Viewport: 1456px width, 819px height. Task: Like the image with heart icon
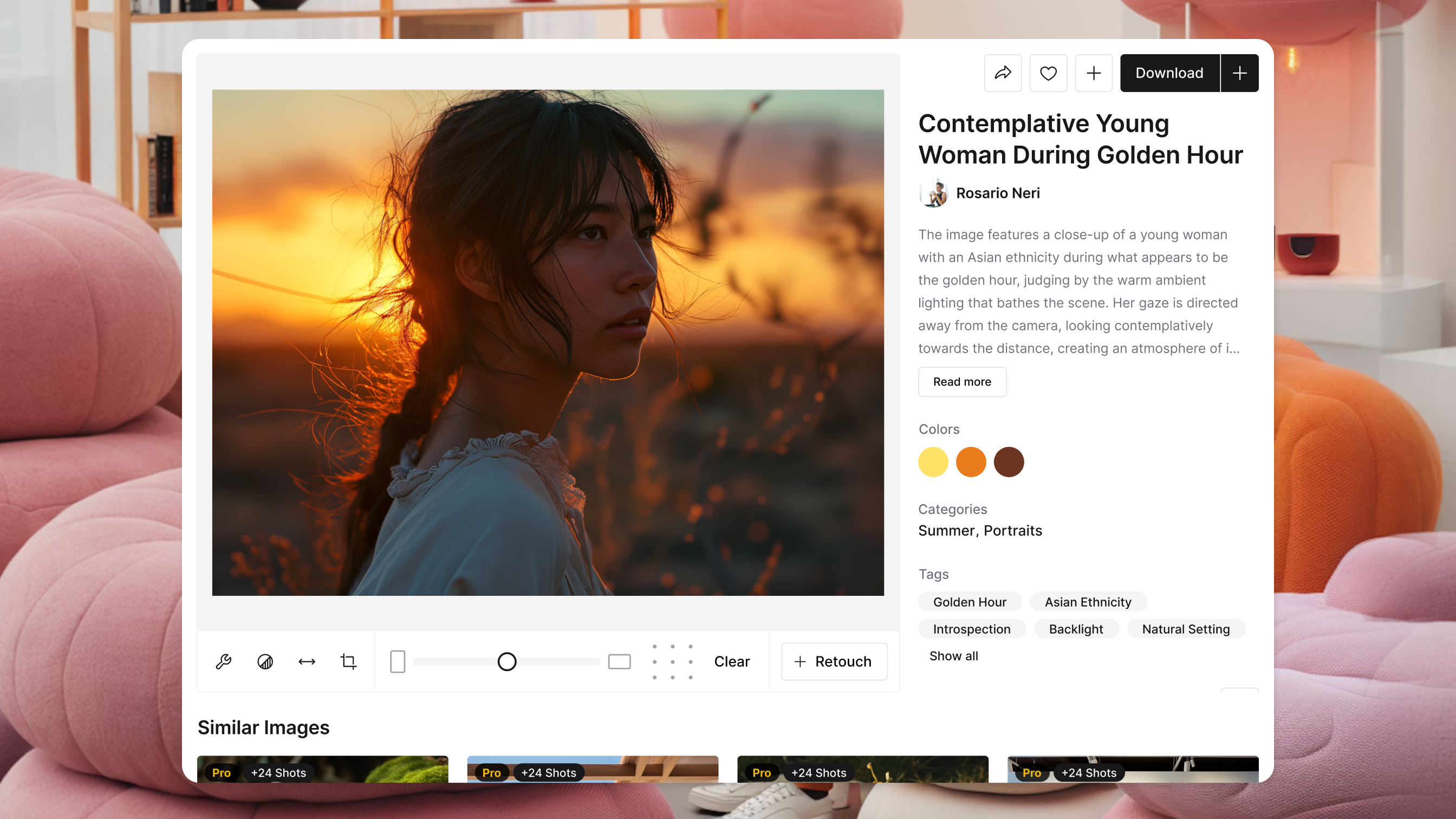click(1048, 73)
